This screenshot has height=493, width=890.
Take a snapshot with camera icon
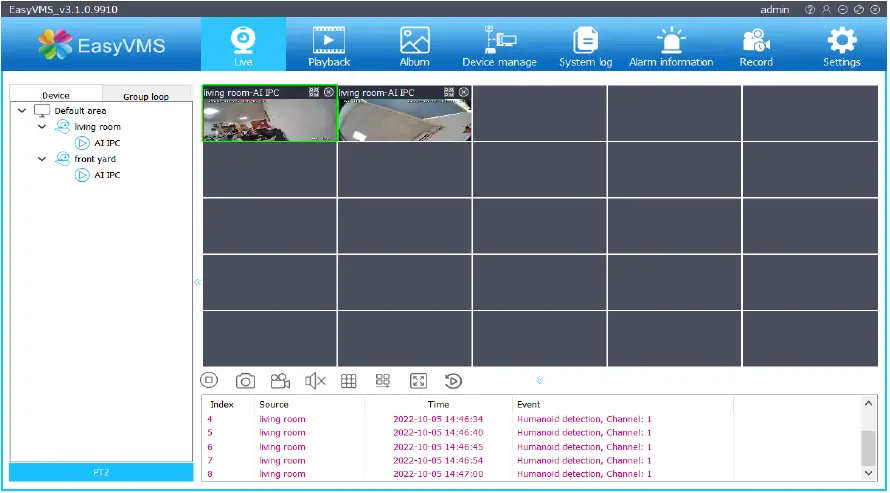point(245,381)
